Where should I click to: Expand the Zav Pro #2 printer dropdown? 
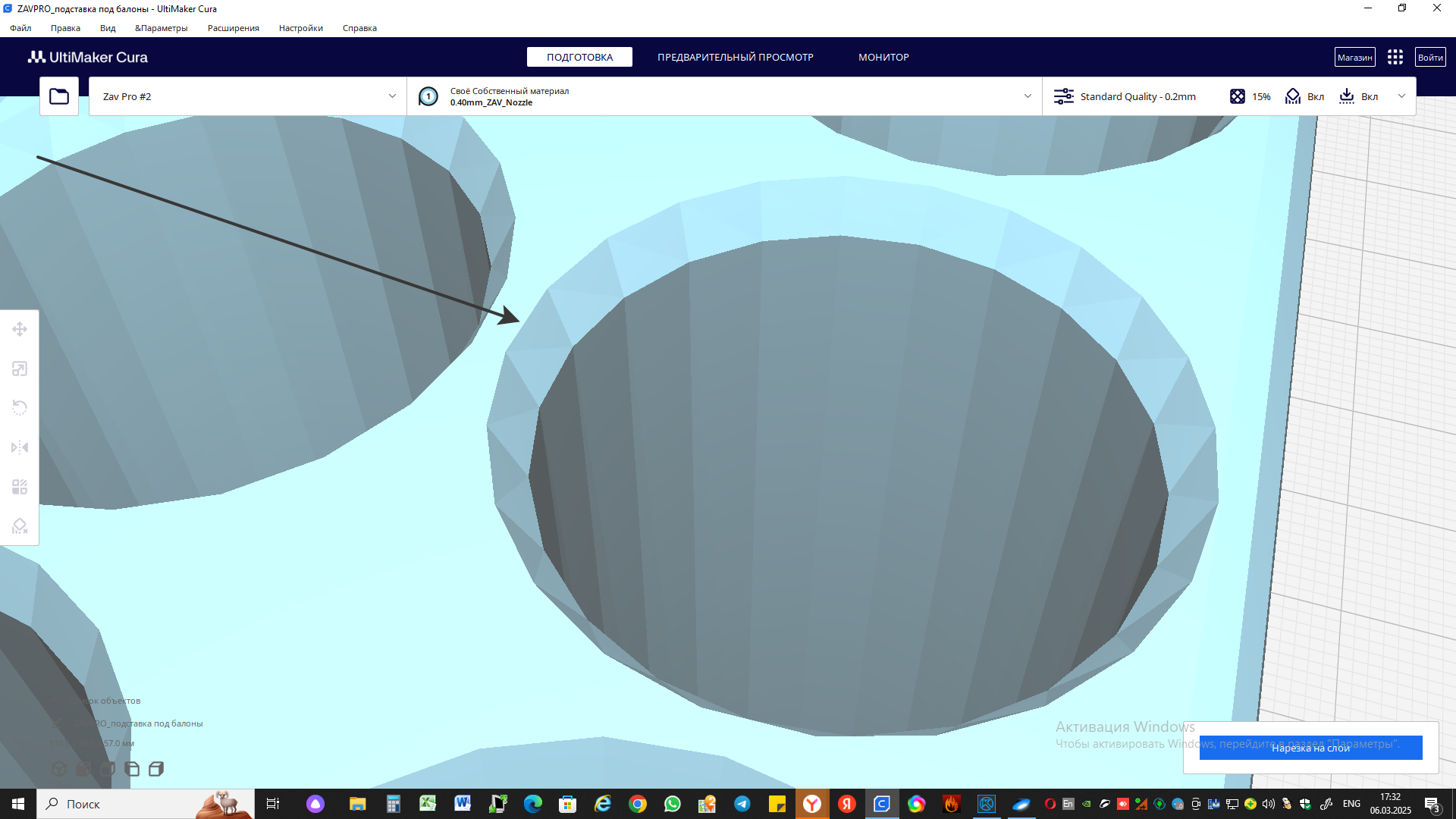[x=392, y=96]
